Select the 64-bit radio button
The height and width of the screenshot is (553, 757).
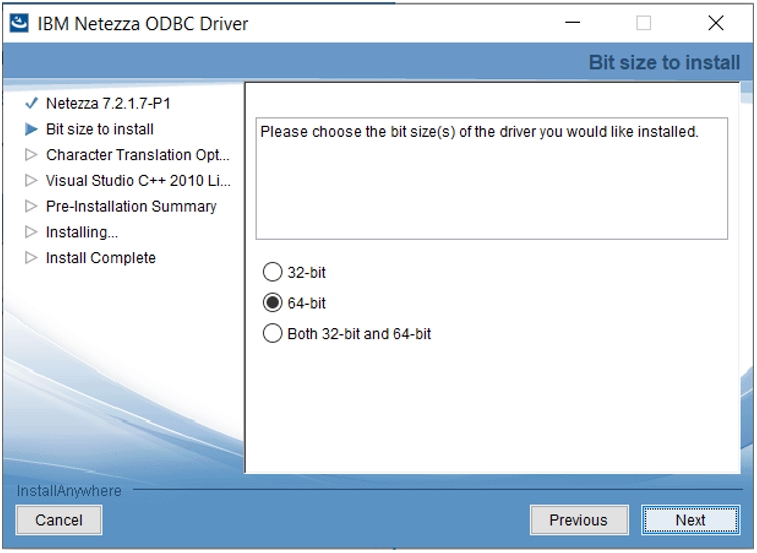[272, 303]
